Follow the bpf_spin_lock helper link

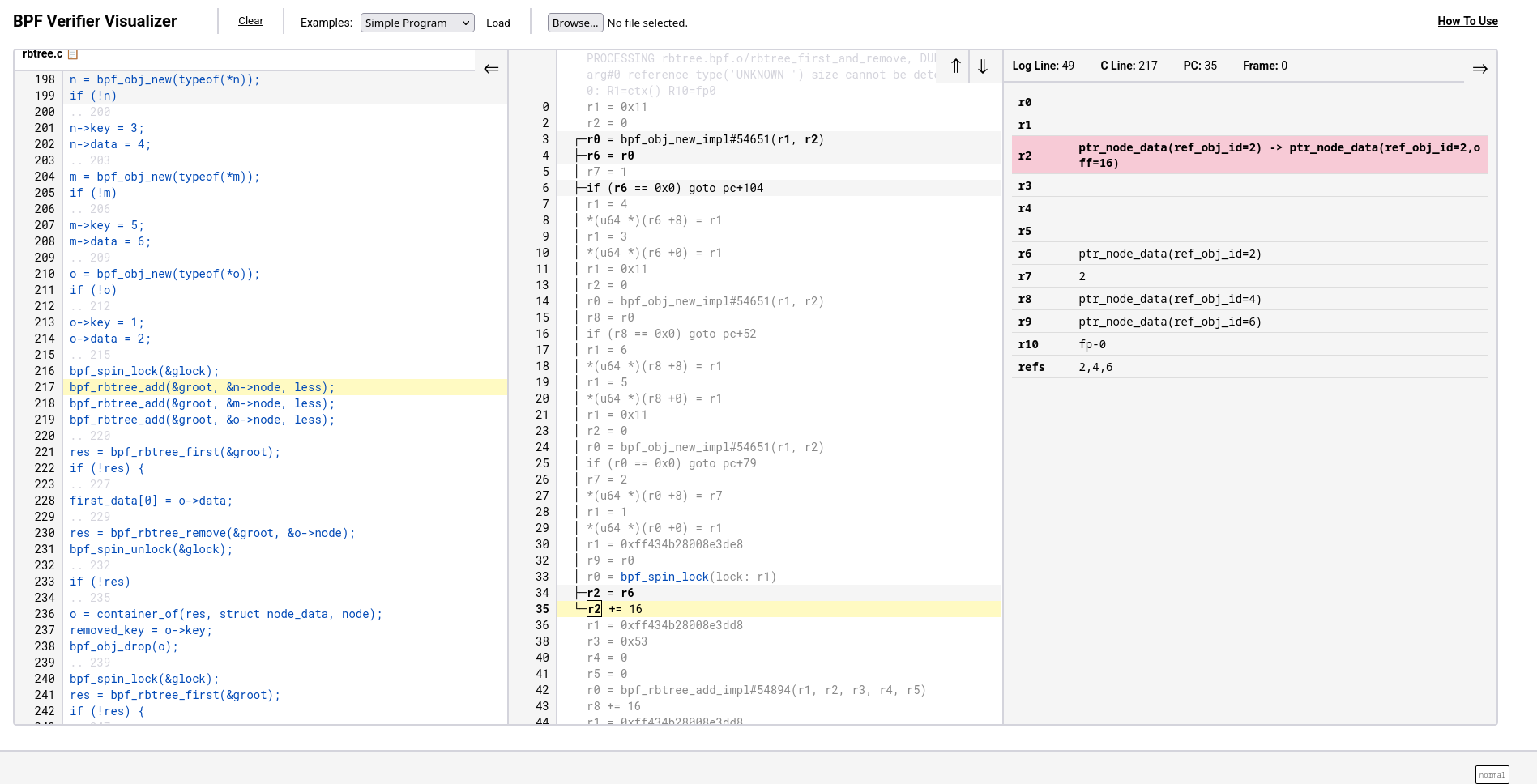(664, 577)
